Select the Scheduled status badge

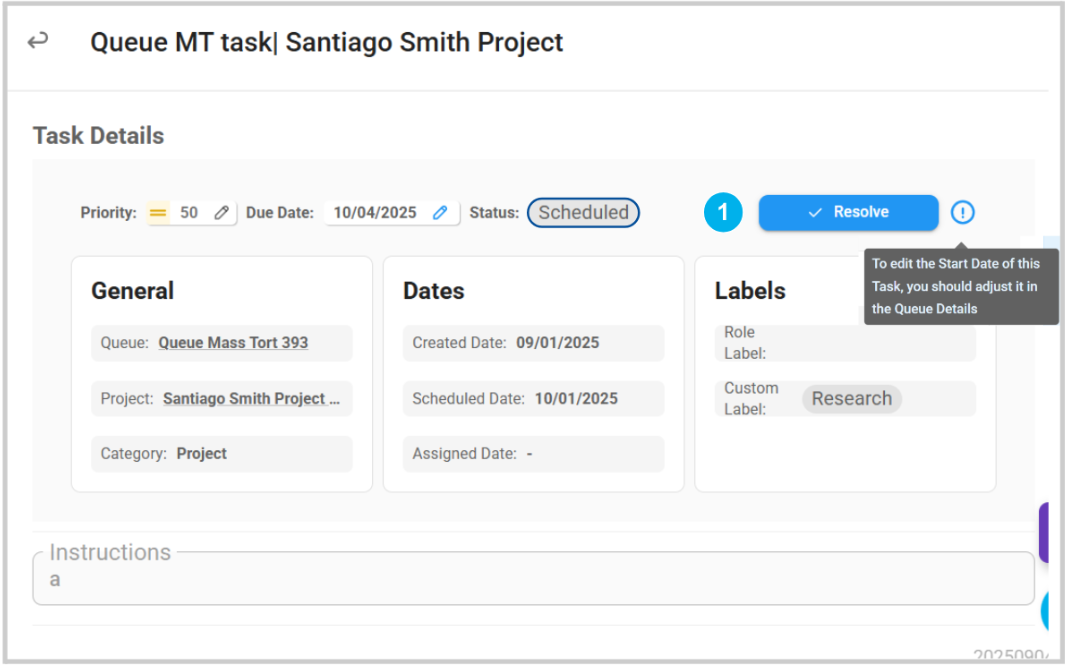coord(583,213)
